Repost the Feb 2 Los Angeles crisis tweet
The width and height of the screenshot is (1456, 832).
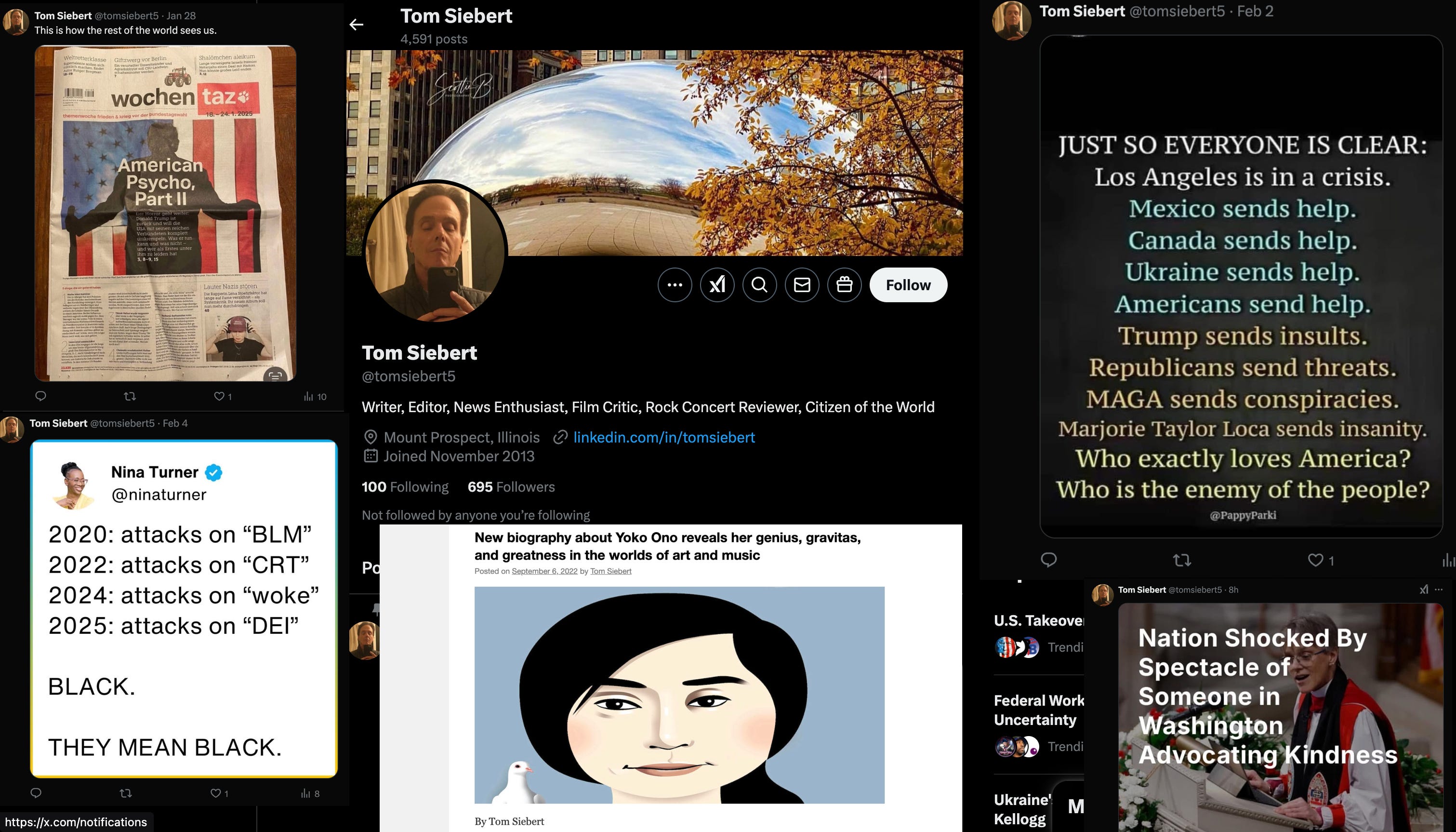click(x=1182, y=560)
